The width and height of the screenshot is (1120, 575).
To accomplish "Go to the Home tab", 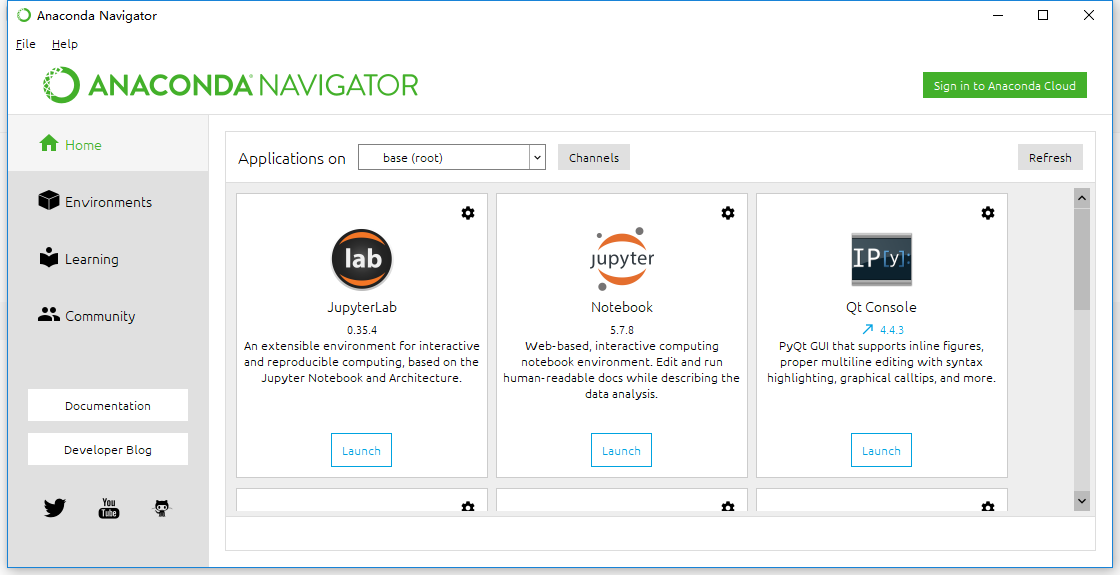I will click(x=109, y=144).
